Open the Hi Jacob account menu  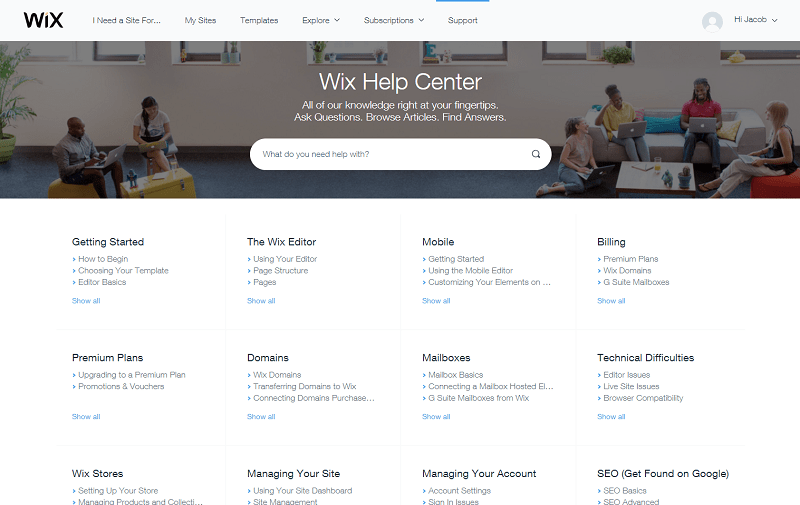755,20
